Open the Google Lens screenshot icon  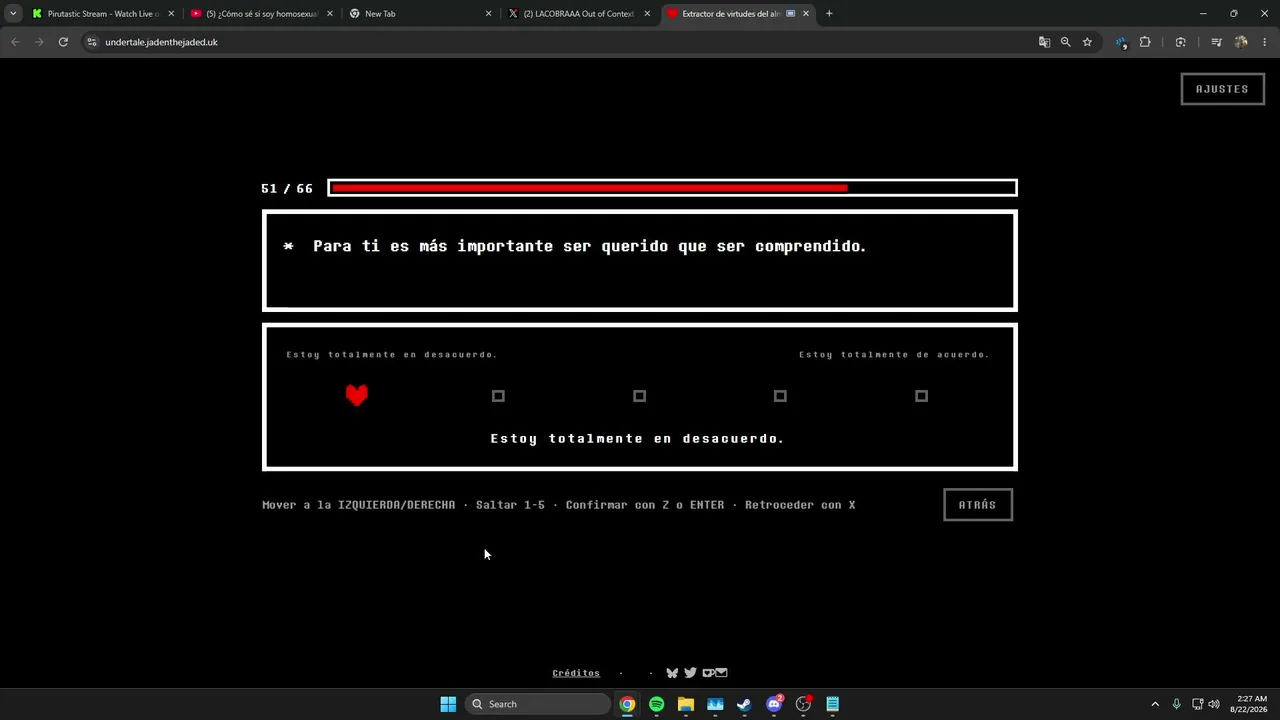click(x=1181, y=42)
